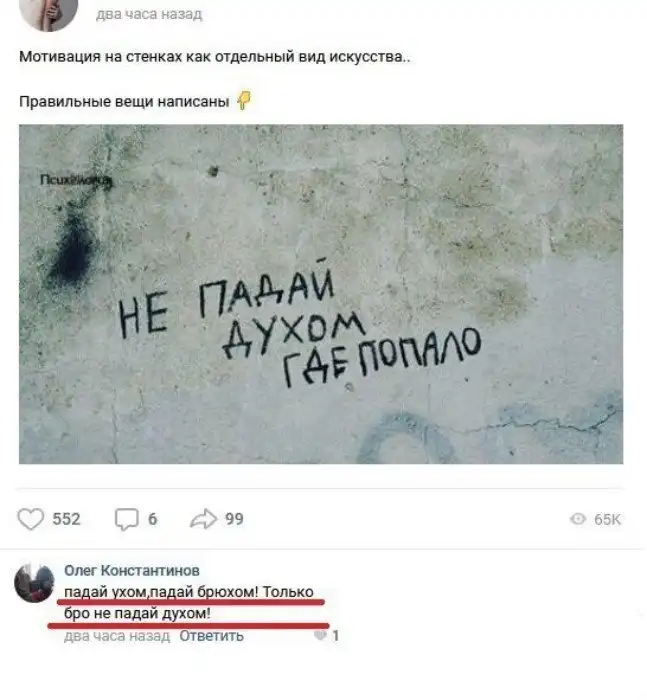Click the eye views icon
Viewport: 647px width, 700px height.
pyautogui.click(x=578, y=519)
